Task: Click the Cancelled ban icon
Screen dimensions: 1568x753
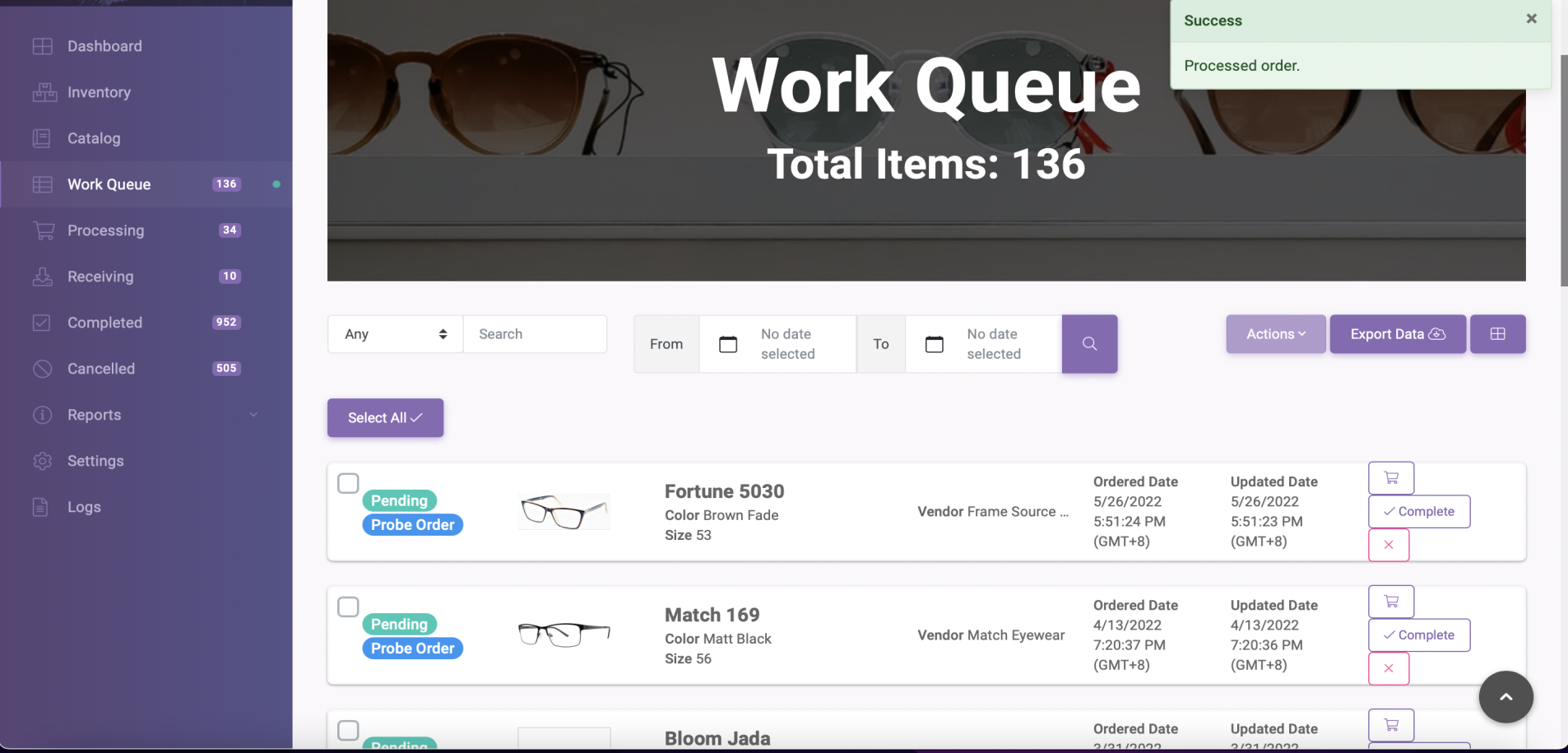Action: (x=43, y=369)
